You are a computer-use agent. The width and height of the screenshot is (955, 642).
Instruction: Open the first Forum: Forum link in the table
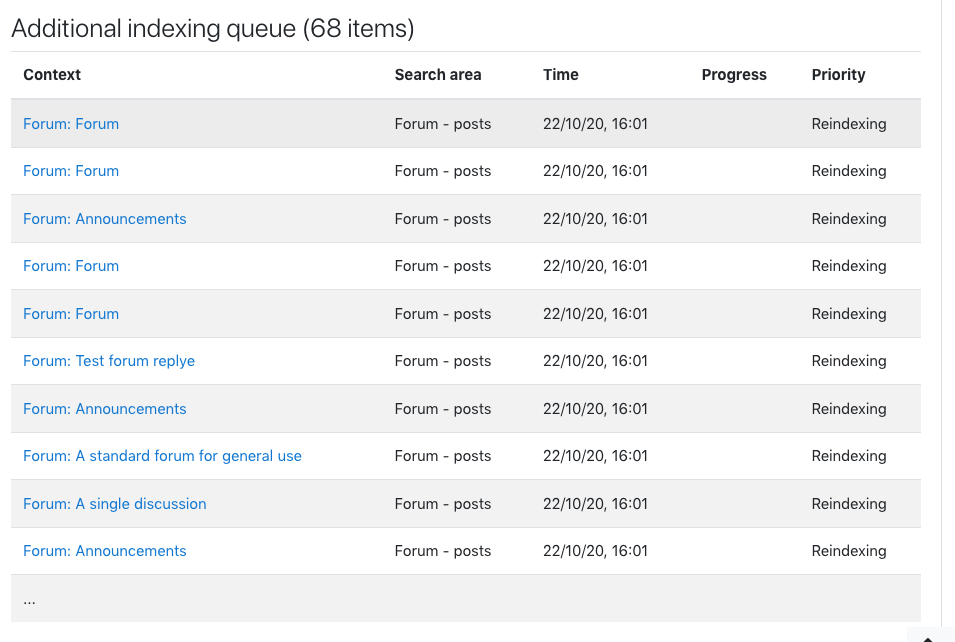coord(71,124)
